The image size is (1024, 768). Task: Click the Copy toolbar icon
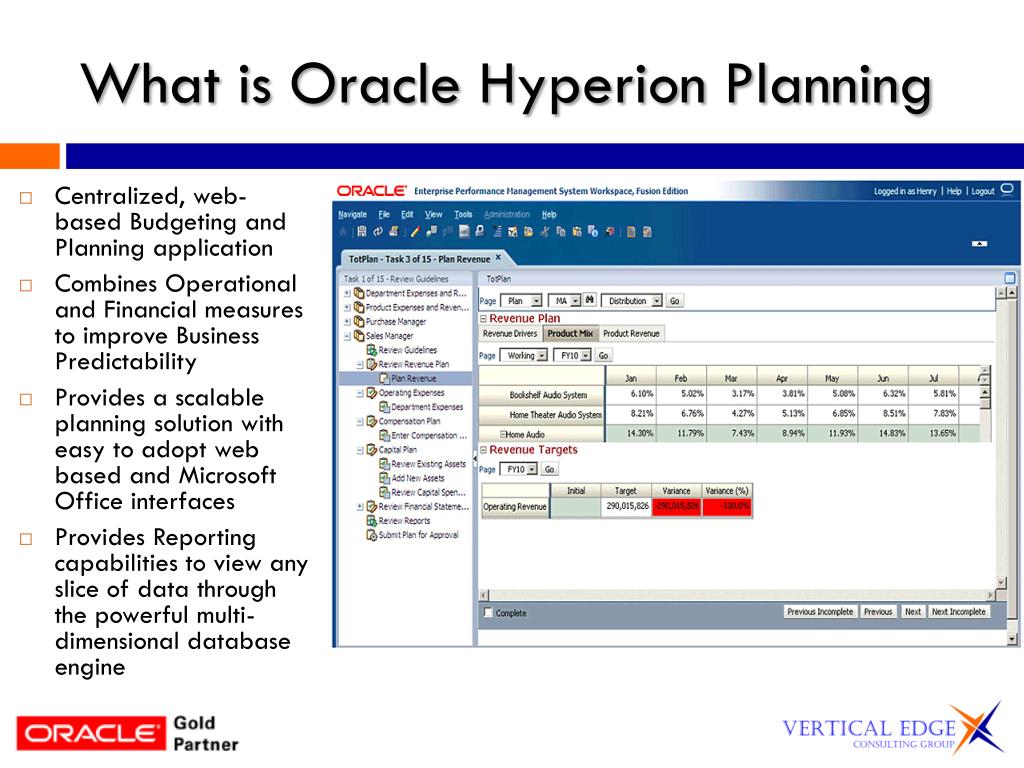coord(561,232)
